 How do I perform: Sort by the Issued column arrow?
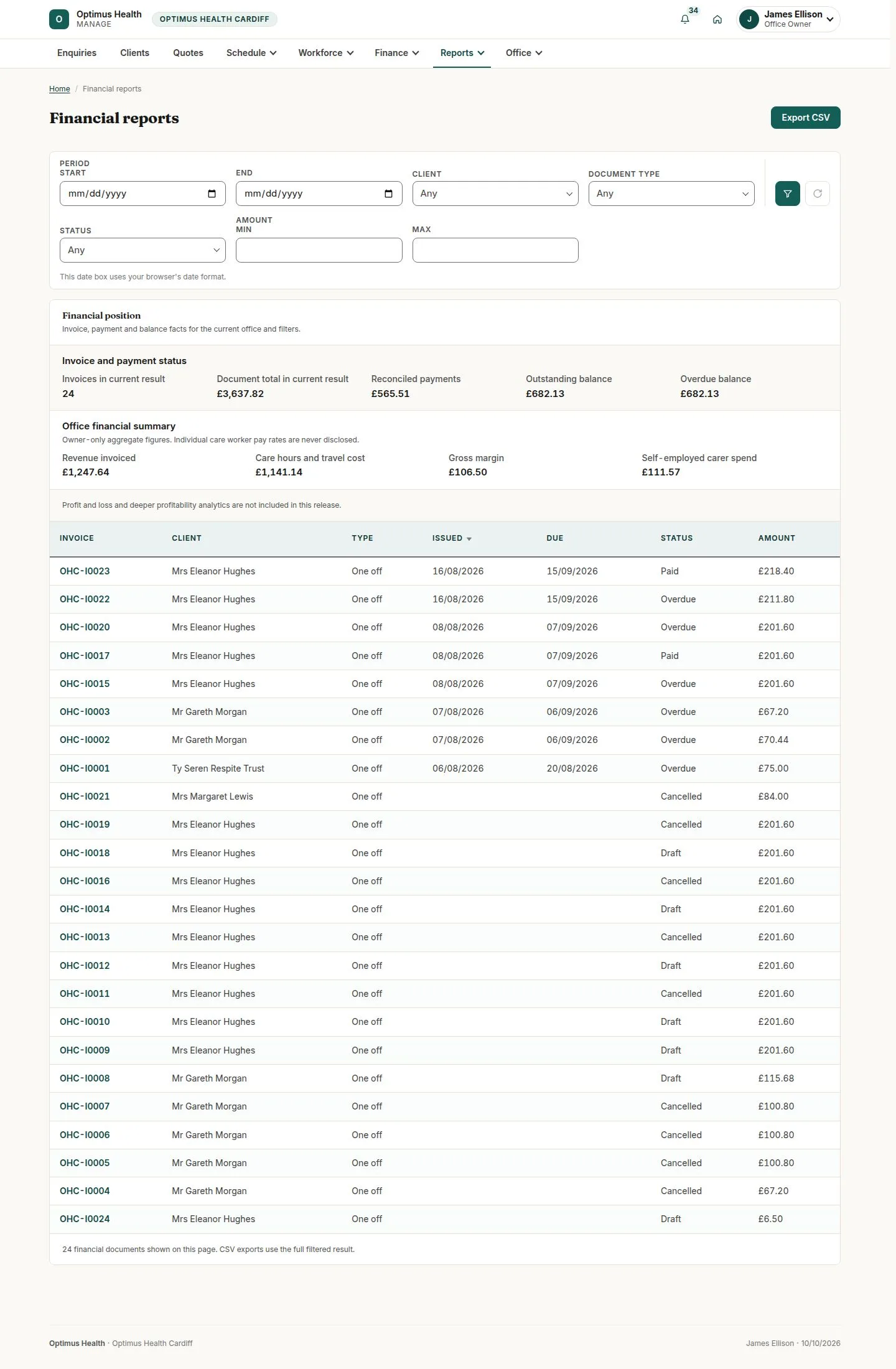(469, 539)
